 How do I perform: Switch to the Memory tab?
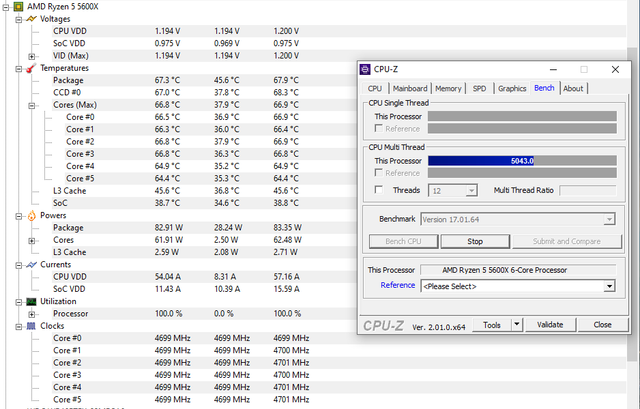448,89
